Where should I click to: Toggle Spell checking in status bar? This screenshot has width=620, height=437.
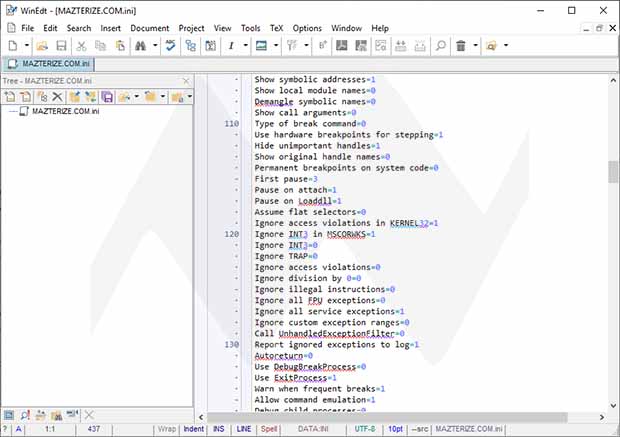269,429
